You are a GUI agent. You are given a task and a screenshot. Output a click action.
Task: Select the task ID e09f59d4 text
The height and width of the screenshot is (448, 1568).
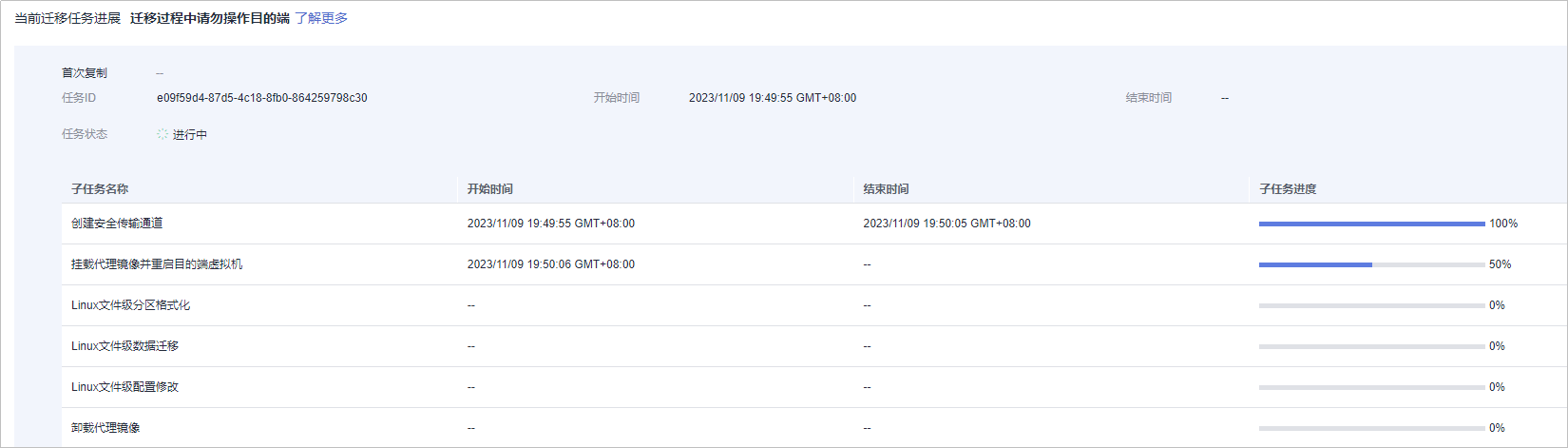click(262, 98)
